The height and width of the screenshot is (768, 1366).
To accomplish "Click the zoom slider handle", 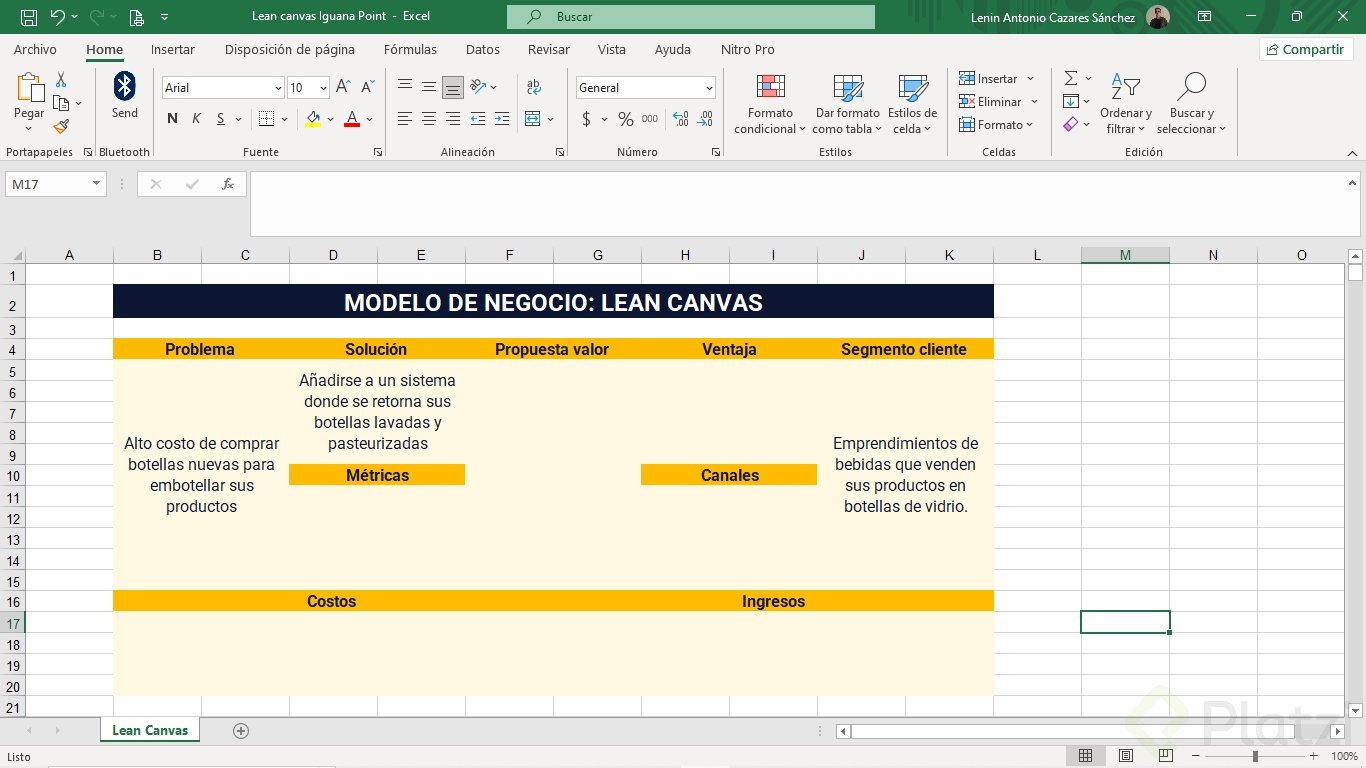I will (1255, 756).
